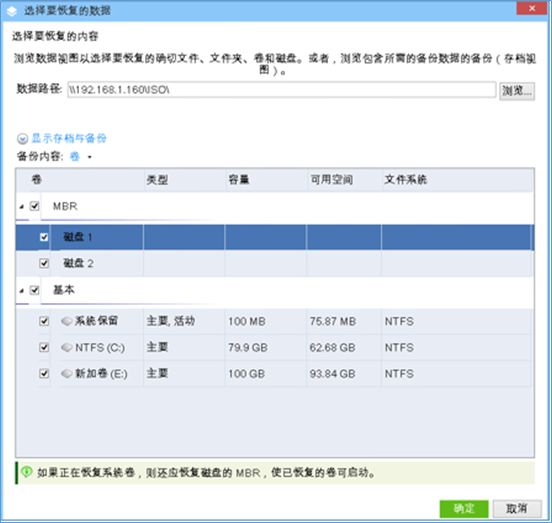
Task: Toggle the 新加卷 (E:) checkbox
Action: click(x=44, y=373)
